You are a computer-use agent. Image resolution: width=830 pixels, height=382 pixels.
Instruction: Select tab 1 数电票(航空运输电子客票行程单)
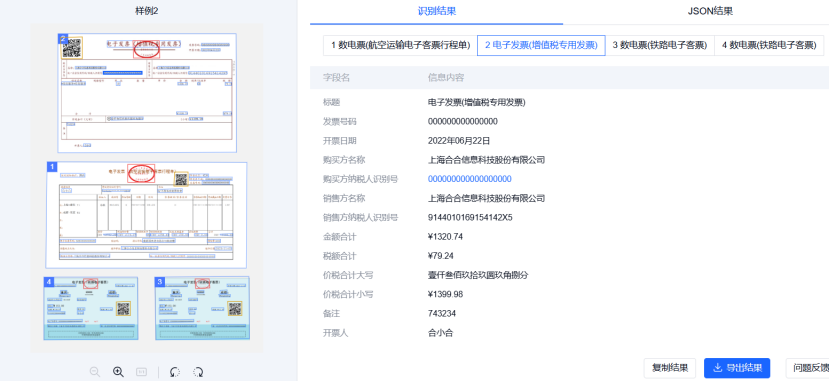pyautogui.click(x=401, y=46)
